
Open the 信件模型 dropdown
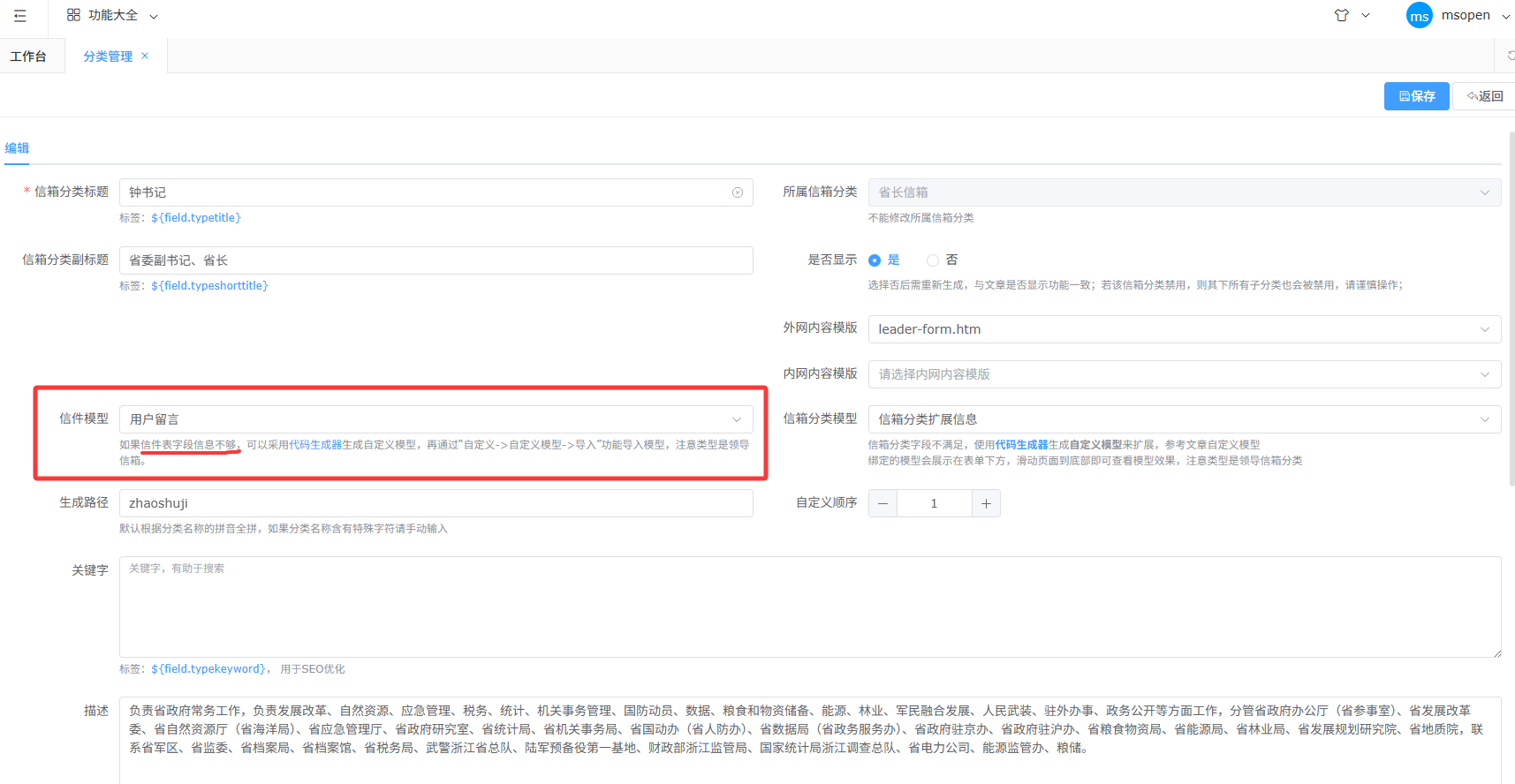pos(436,419)
